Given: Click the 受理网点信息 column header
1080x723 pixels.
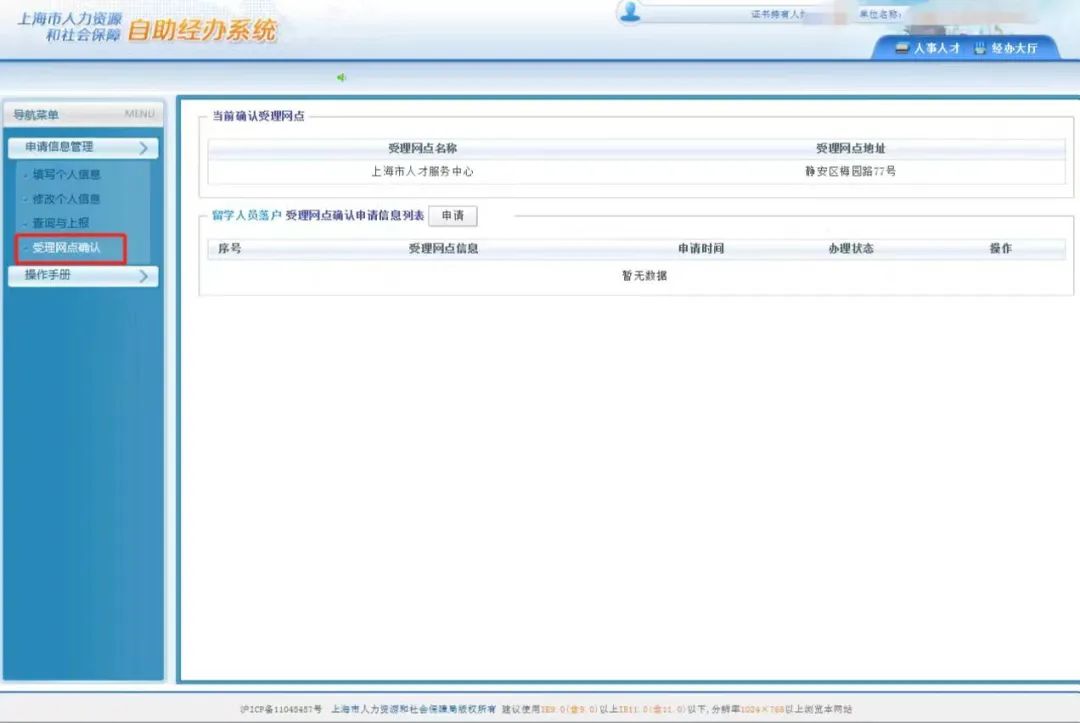Looking at the screenshot, I should [x=443, y=249].
